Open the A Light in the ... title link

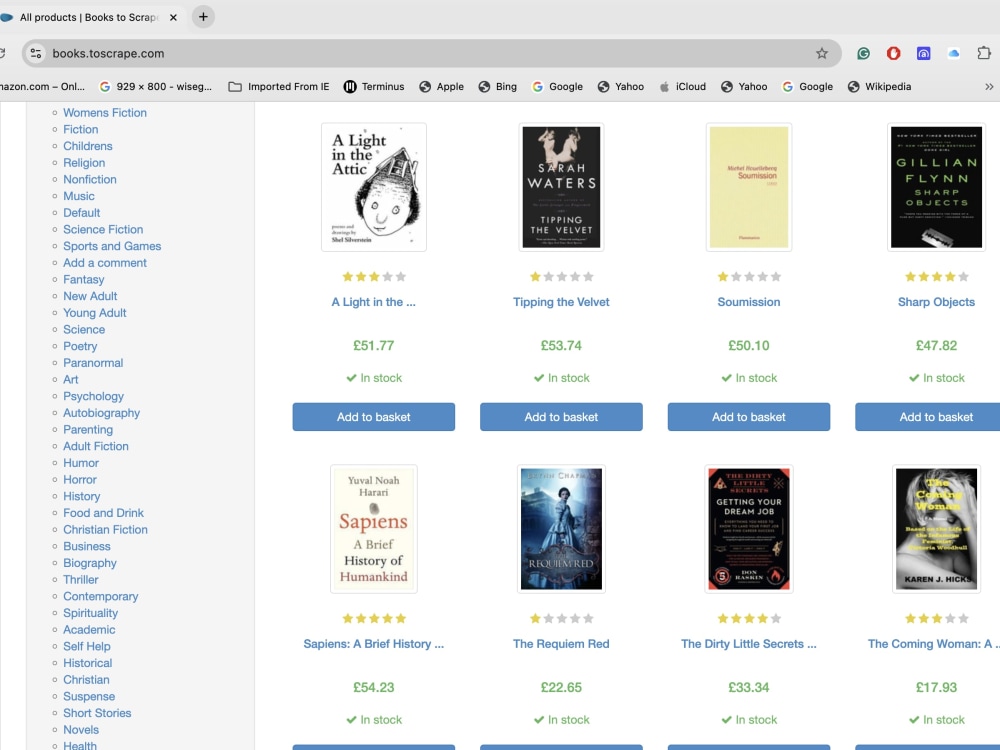click(x=374, y=302)
